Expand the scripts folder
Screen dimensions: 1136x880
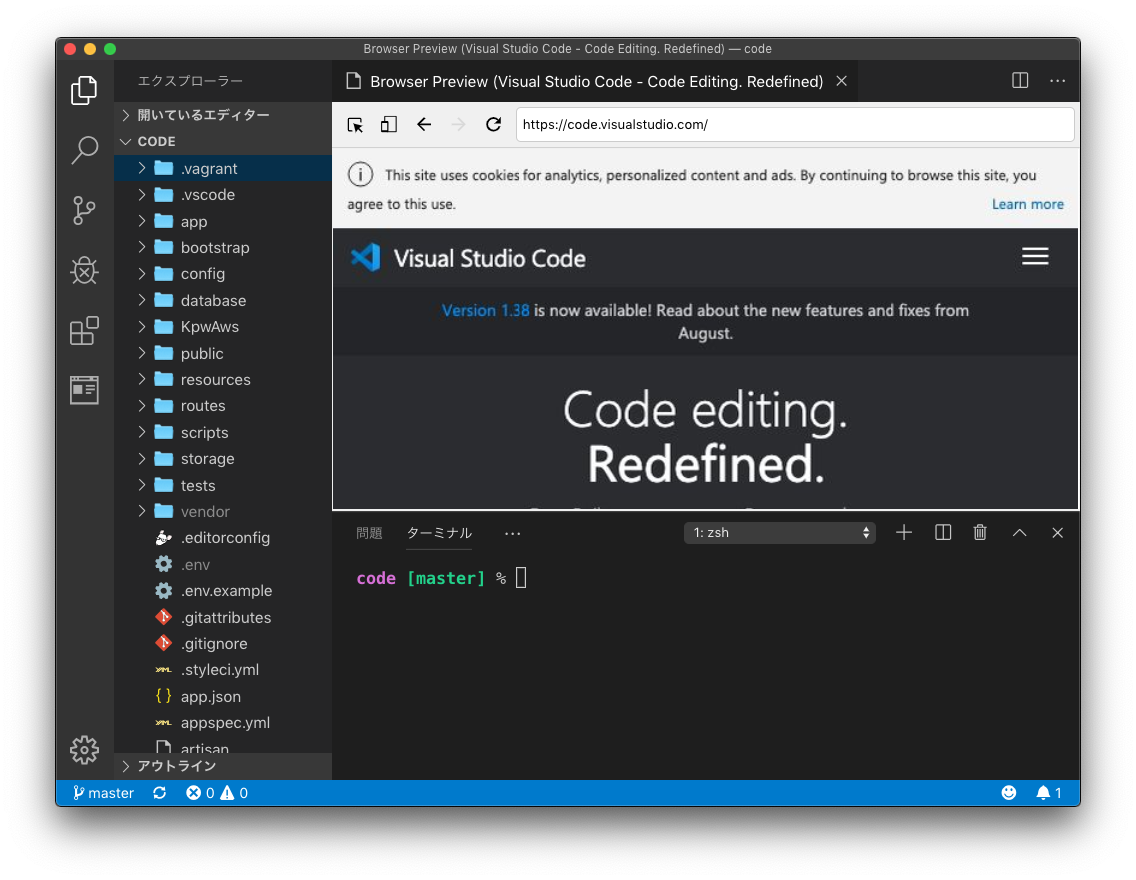pos(223,432)
